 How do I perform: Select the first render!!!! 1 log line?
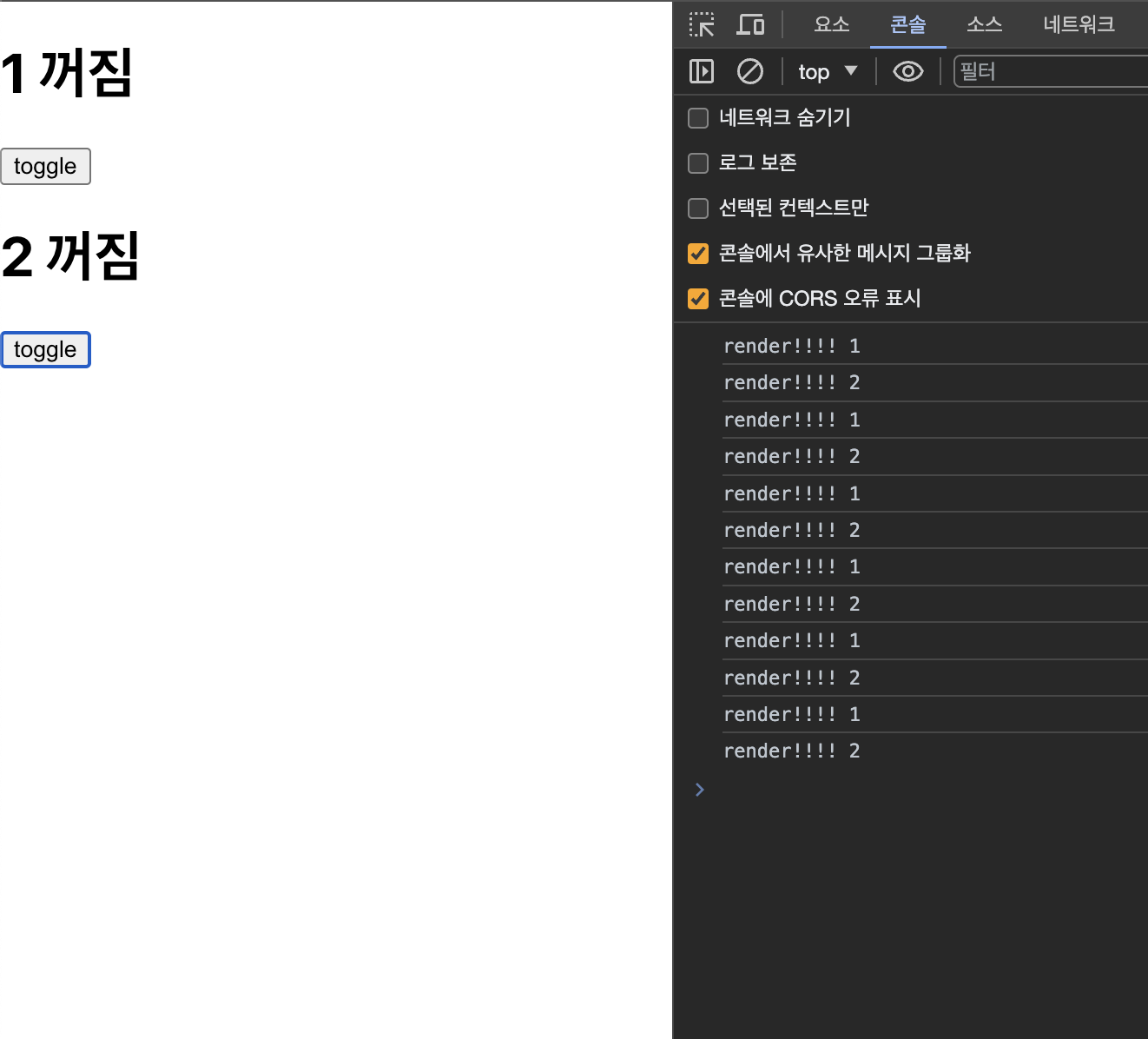[x=790, y=346]
